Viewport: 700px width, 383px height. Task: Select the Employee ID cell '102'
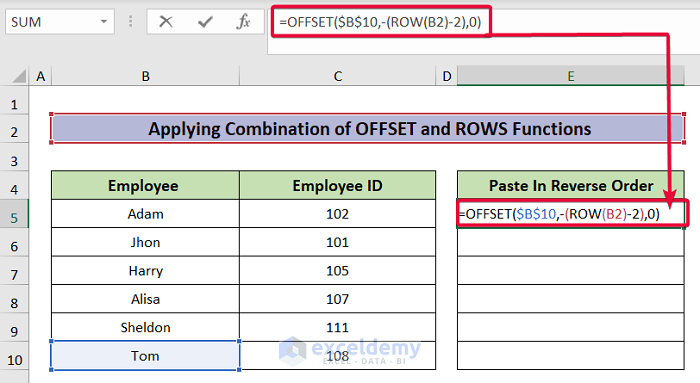[x=338, y=214]
